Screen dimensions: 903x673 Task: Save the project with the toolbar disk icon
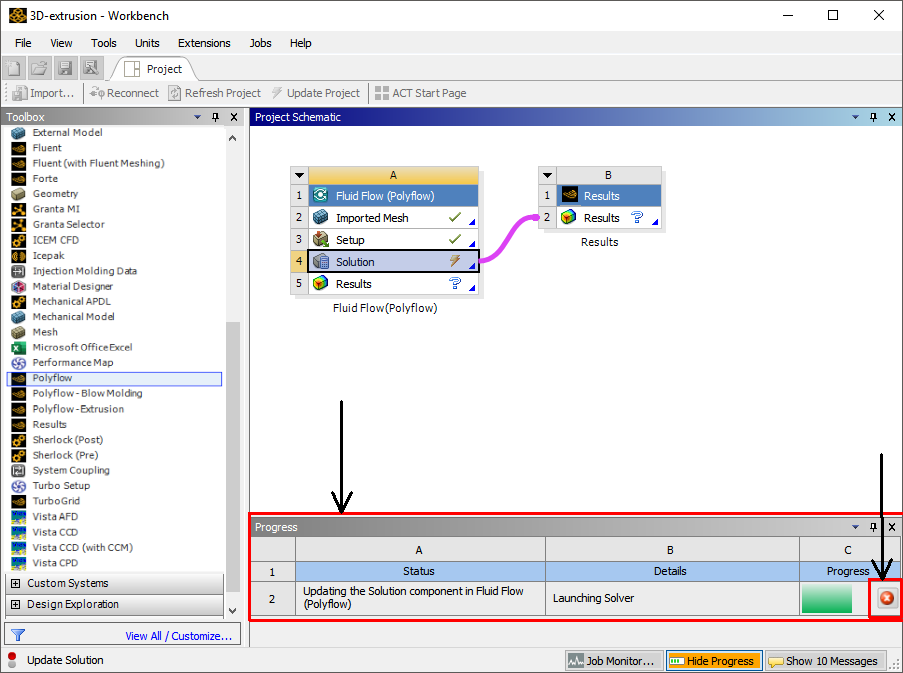tap(64, 67)
